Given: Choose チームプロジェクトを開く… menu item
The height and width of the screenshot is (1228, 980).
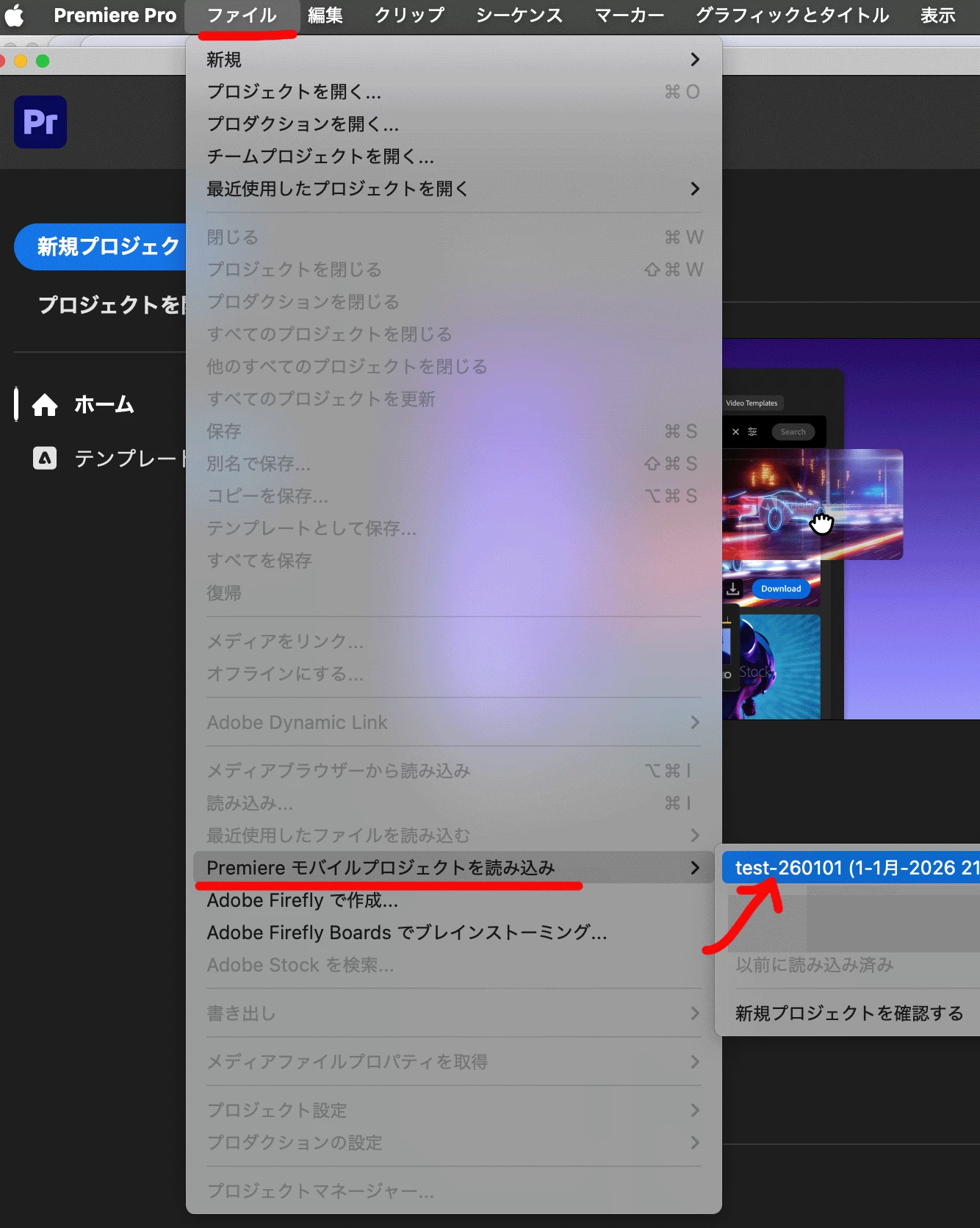Looking at the screenshot, I should 453,157.
